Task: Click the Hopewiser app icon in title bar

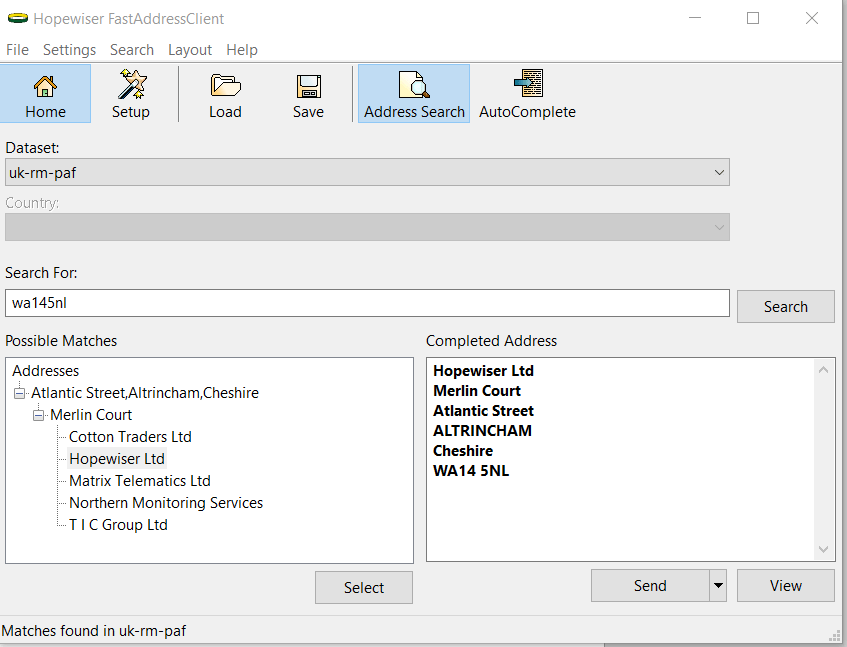Action: point(17,18)
